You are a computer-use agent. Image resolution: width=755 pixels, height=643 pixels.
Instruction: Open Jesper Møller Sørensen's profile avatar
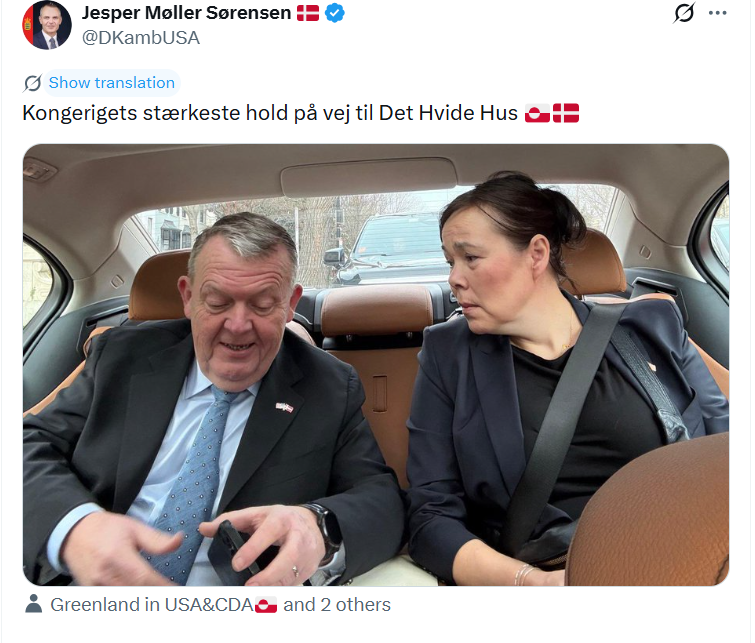[x=47, y=25]
